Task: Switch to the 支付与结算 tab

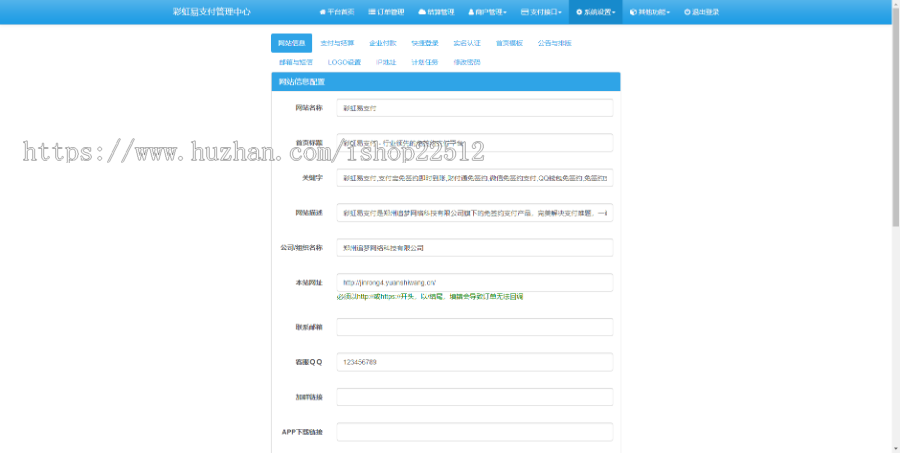Action: pos(337,43)
